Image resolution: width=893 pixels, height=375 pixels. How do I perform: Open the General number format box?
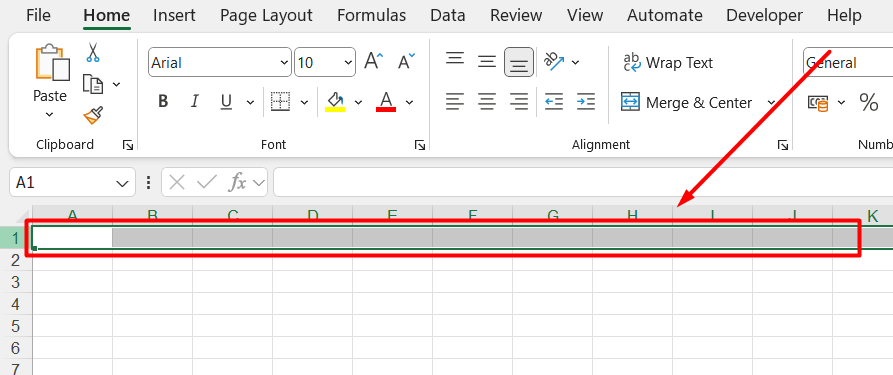click(x=847, y=62)
